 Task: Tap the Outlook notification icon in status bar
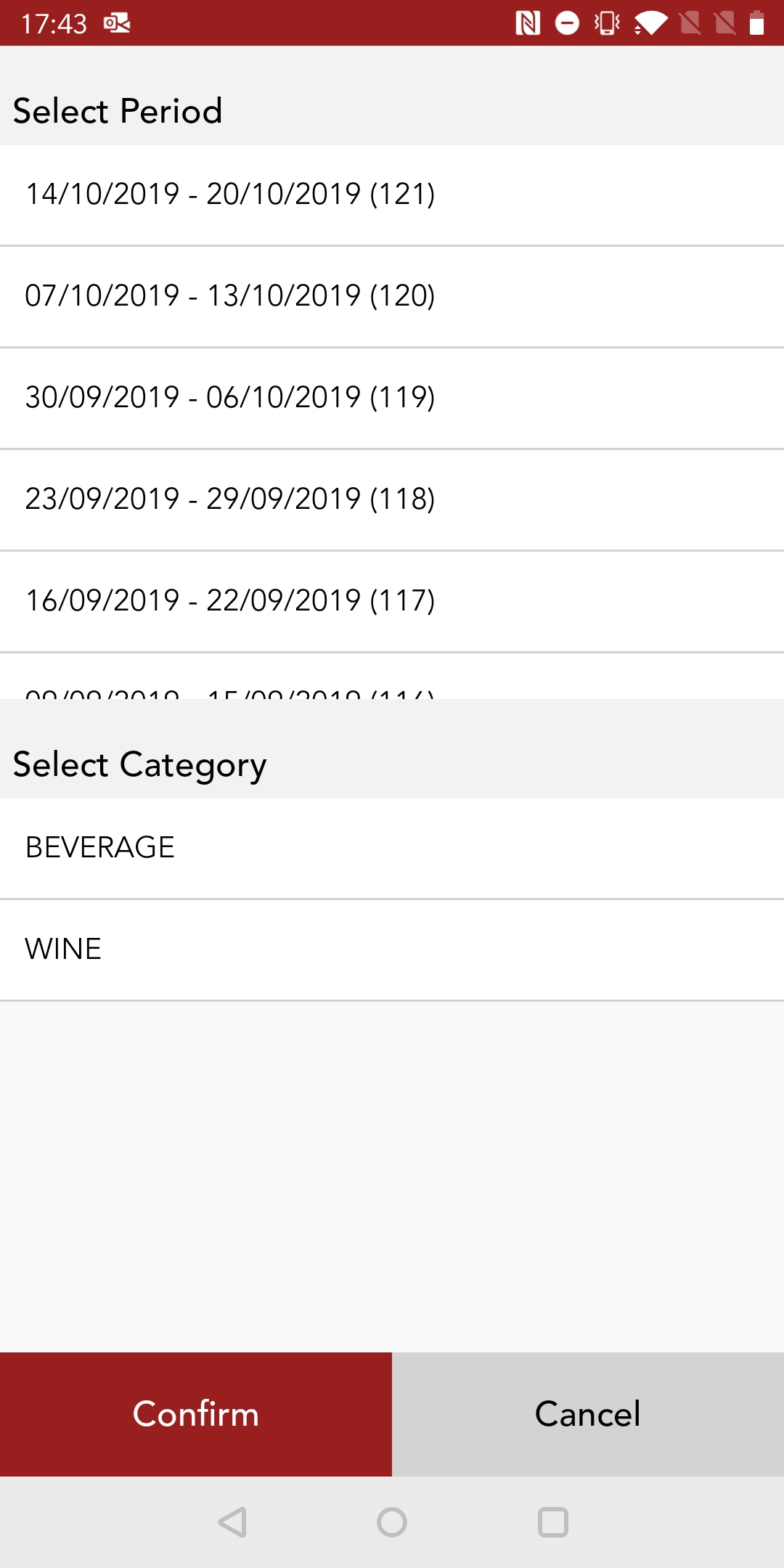[117, 23]
